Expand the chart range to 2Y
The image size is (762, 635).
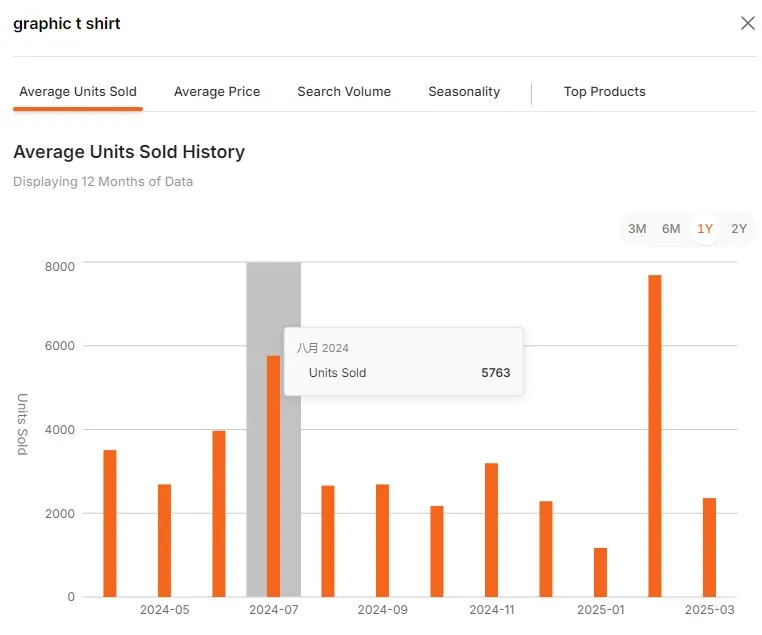click(x=739, y=228)
